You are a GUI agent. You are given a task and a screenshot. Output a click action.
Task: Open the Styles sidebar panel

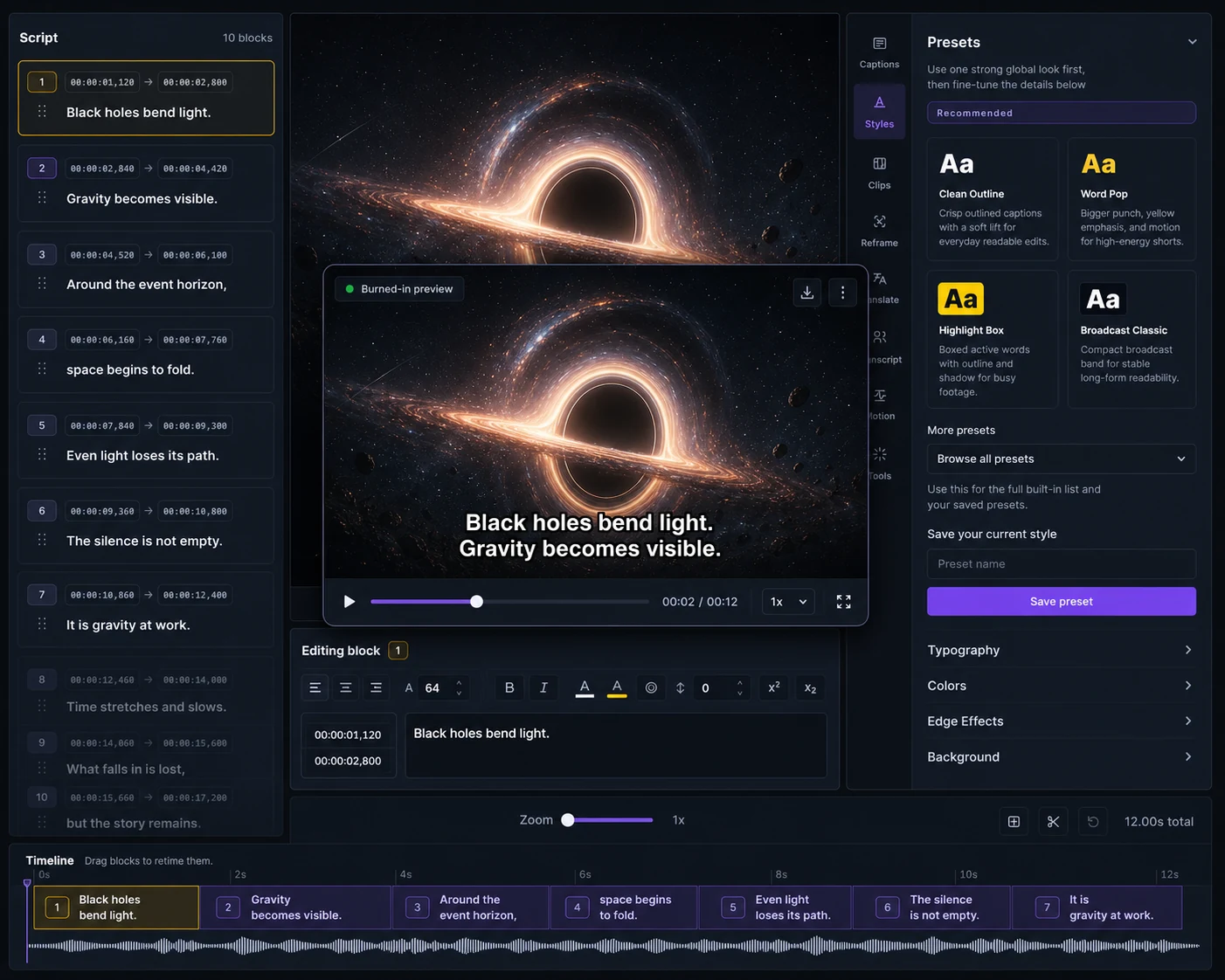pyautogui.click(x=879, y=112)
